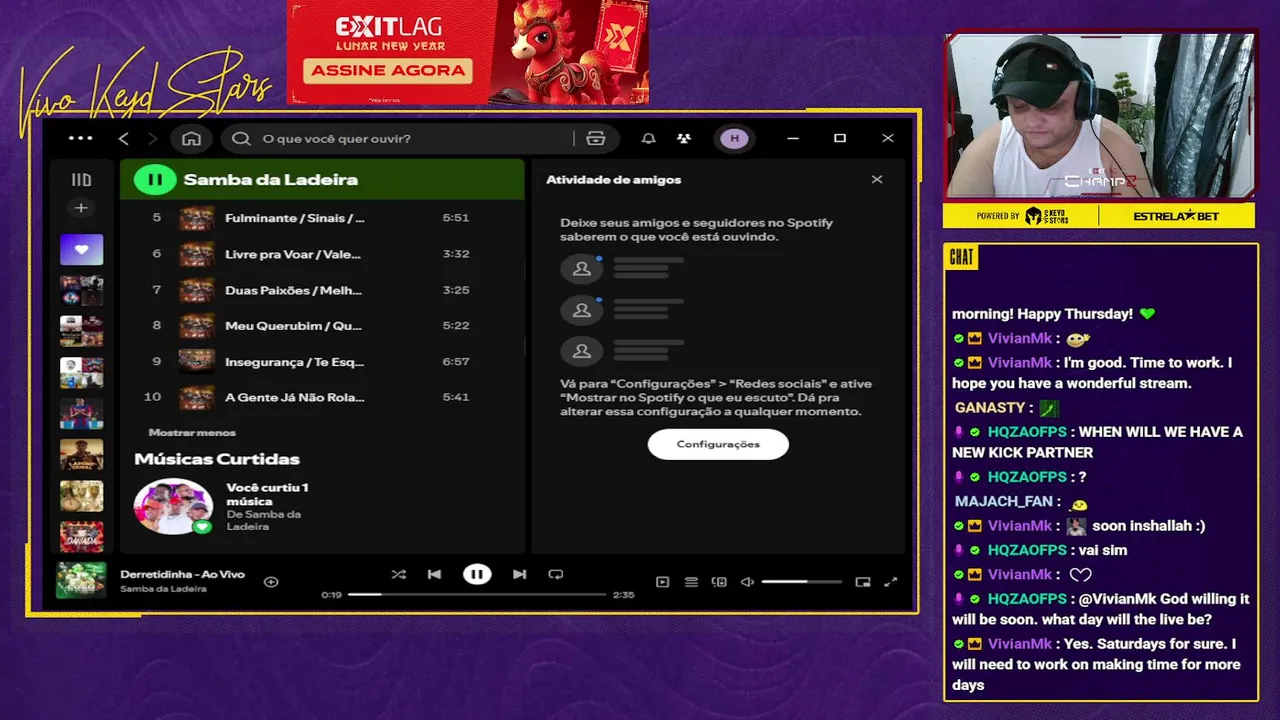
Task: Open the miniplayer icon
Action: point(863,582)
